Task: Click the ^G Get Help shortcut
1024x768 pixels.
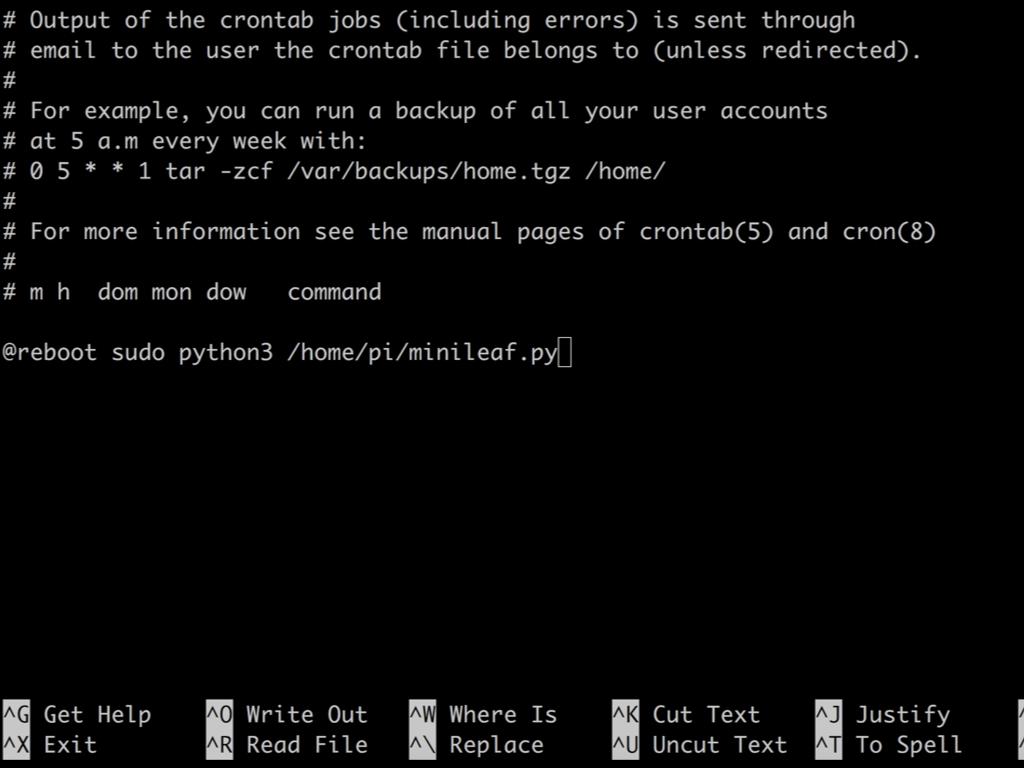Action: (x=77, y=714)
